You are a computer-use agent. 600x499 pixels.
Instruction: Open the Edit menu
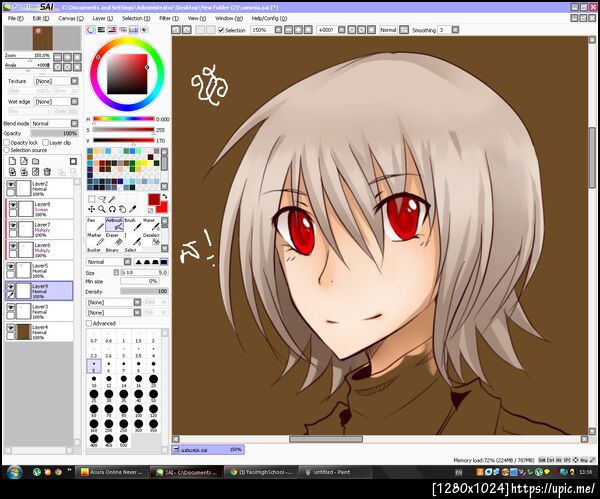pyautogui.click(x=41, y=18)
